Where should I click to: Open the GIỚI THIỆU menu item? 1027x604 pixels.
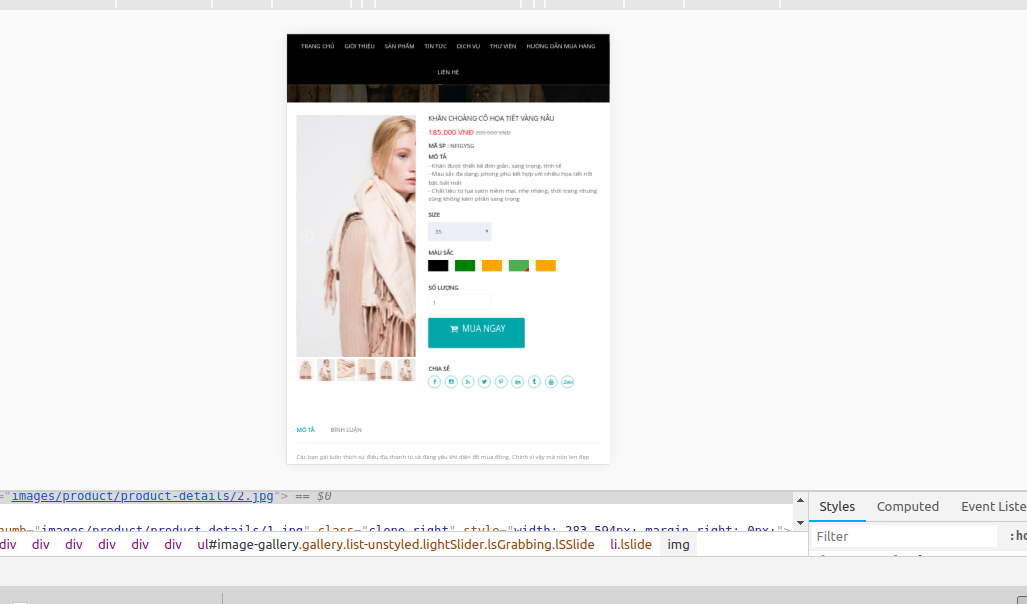(x=360, y=47)
